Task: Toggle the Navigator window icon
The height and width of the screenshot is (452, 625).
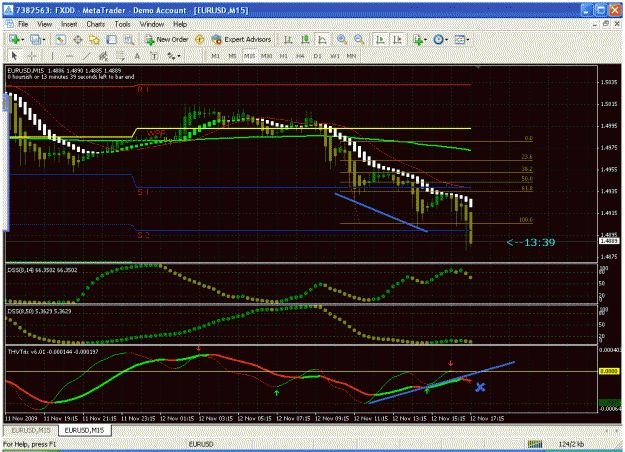Action: coord(94,39)
